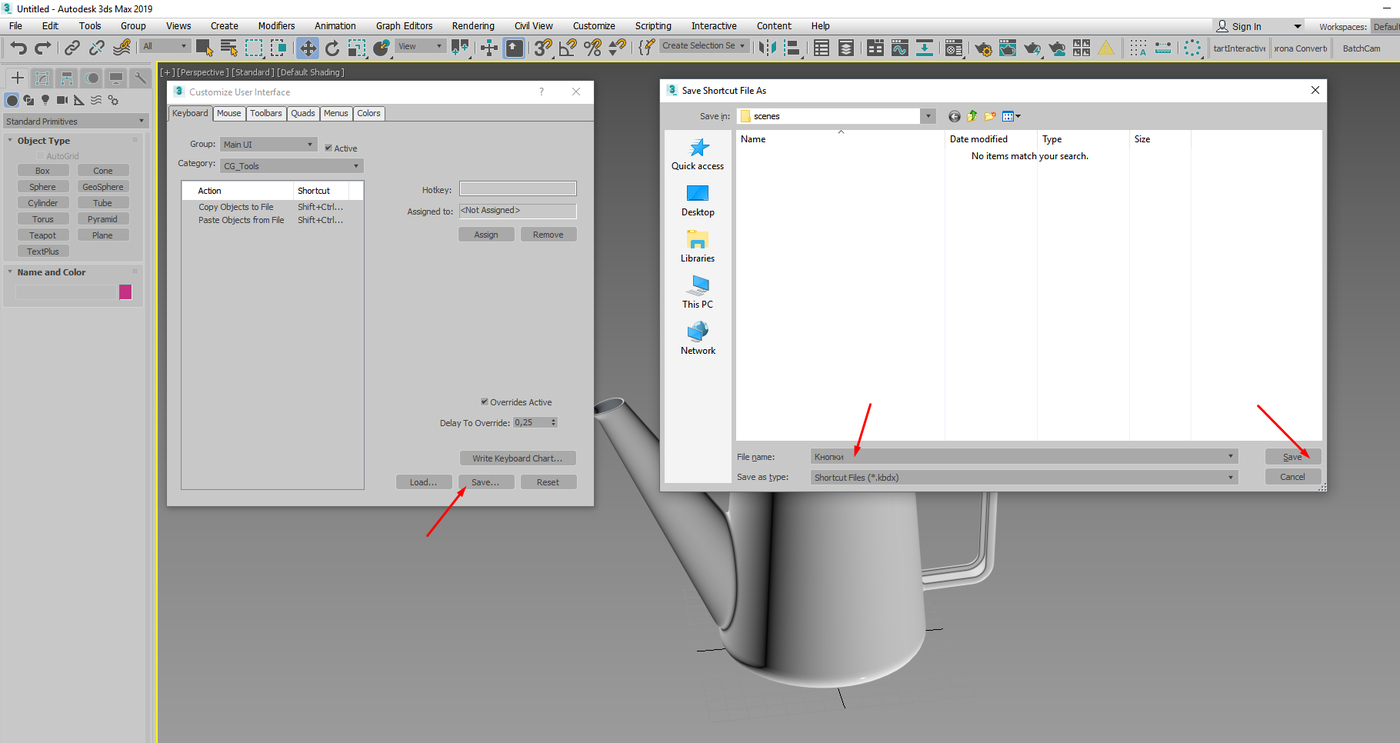Click the Create New Folder icon
Screen dimensions: 1400x743
pos(990,116)
